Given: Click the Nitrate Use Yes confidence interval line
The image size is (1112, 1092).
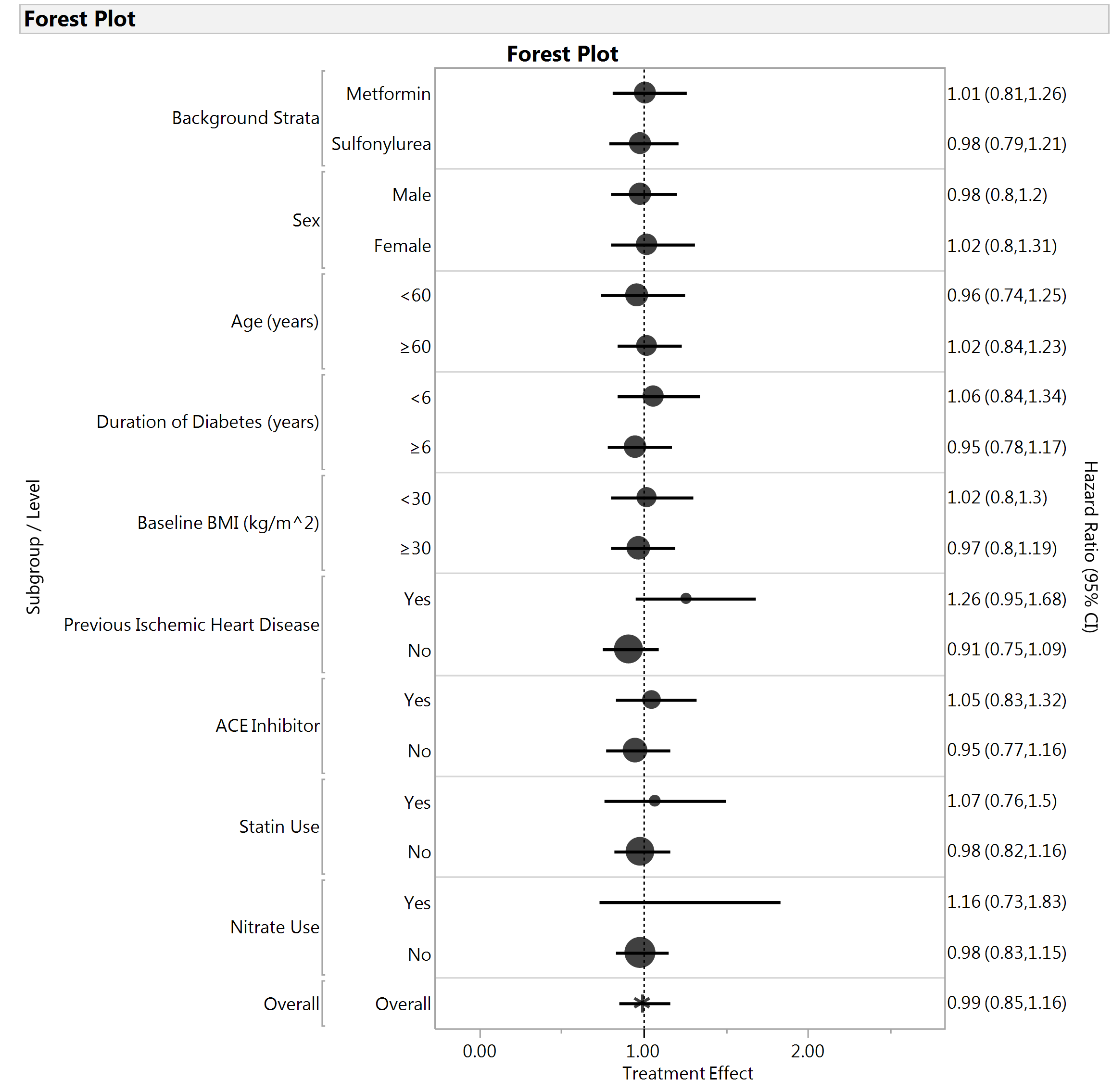Looking at the screenshot, I should click(717, 902).
